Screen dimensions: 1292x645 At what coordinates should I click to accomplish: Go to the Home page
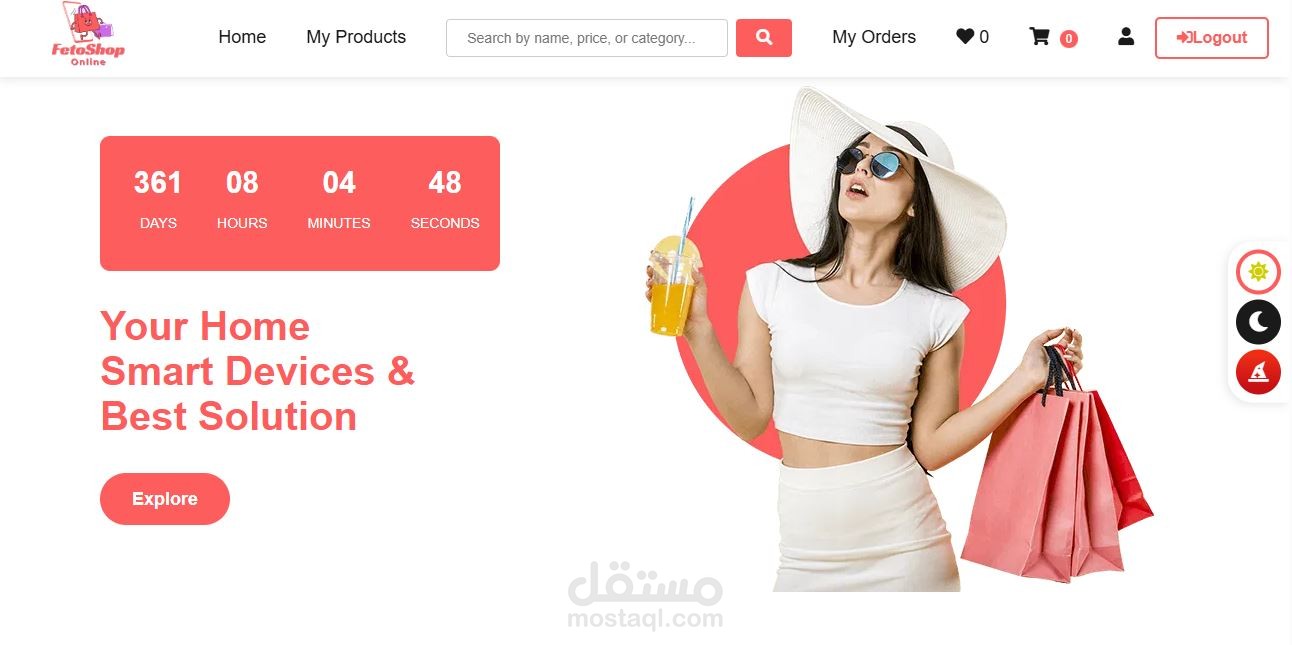[x=242, y=37]
